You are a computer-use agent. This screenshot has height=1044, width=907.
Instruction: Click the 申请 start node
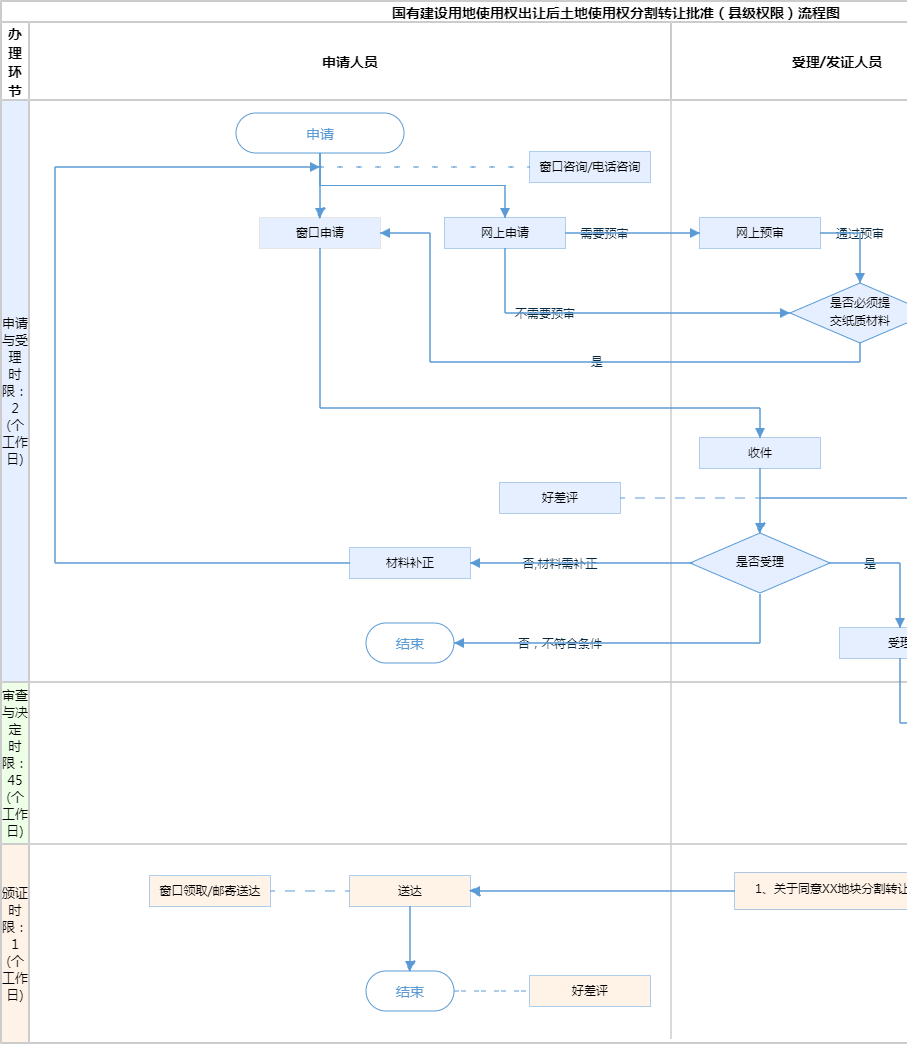point(320,133)
